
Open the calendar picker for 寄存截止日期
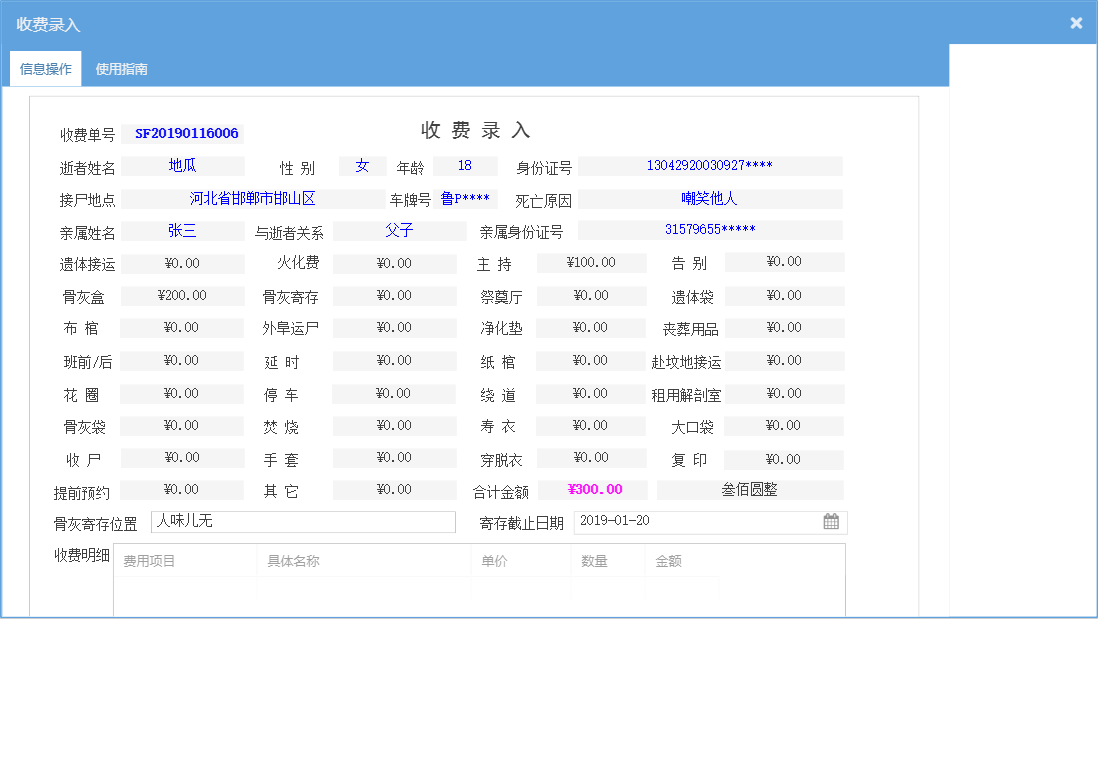click(831, 521)
